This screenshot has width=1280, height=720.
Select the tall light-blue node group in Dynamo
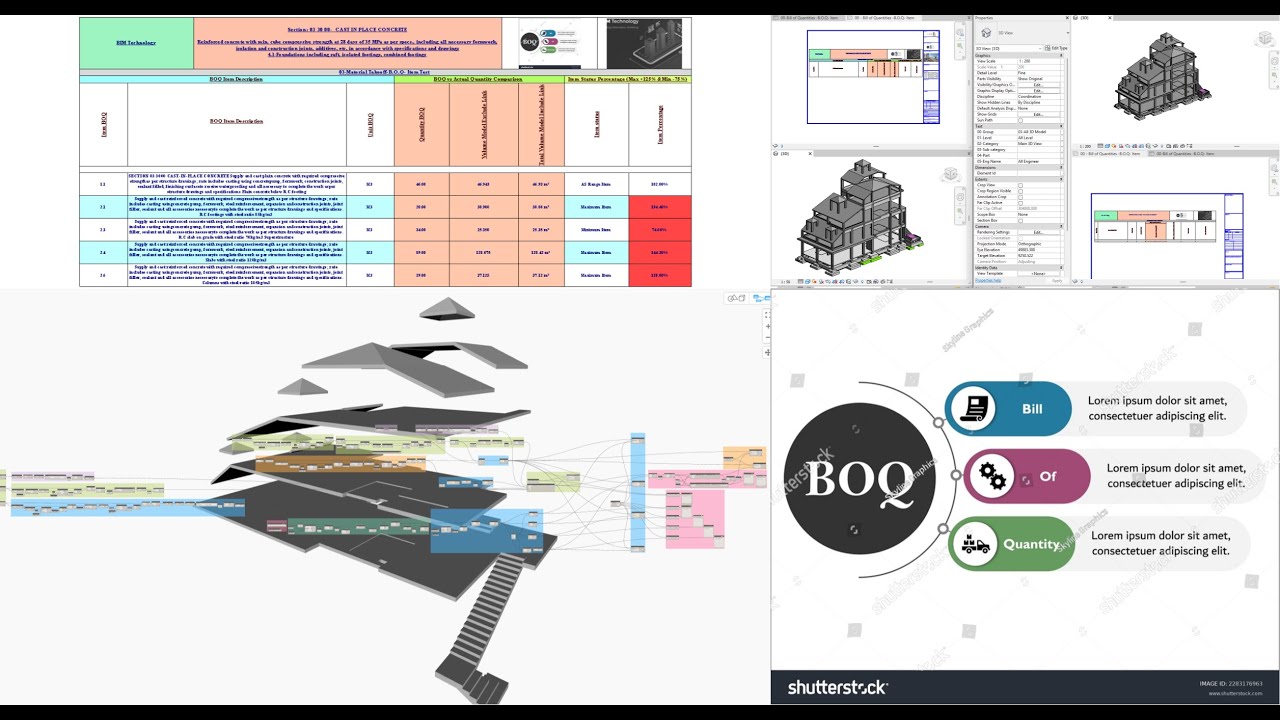click(x=637, y=490)
